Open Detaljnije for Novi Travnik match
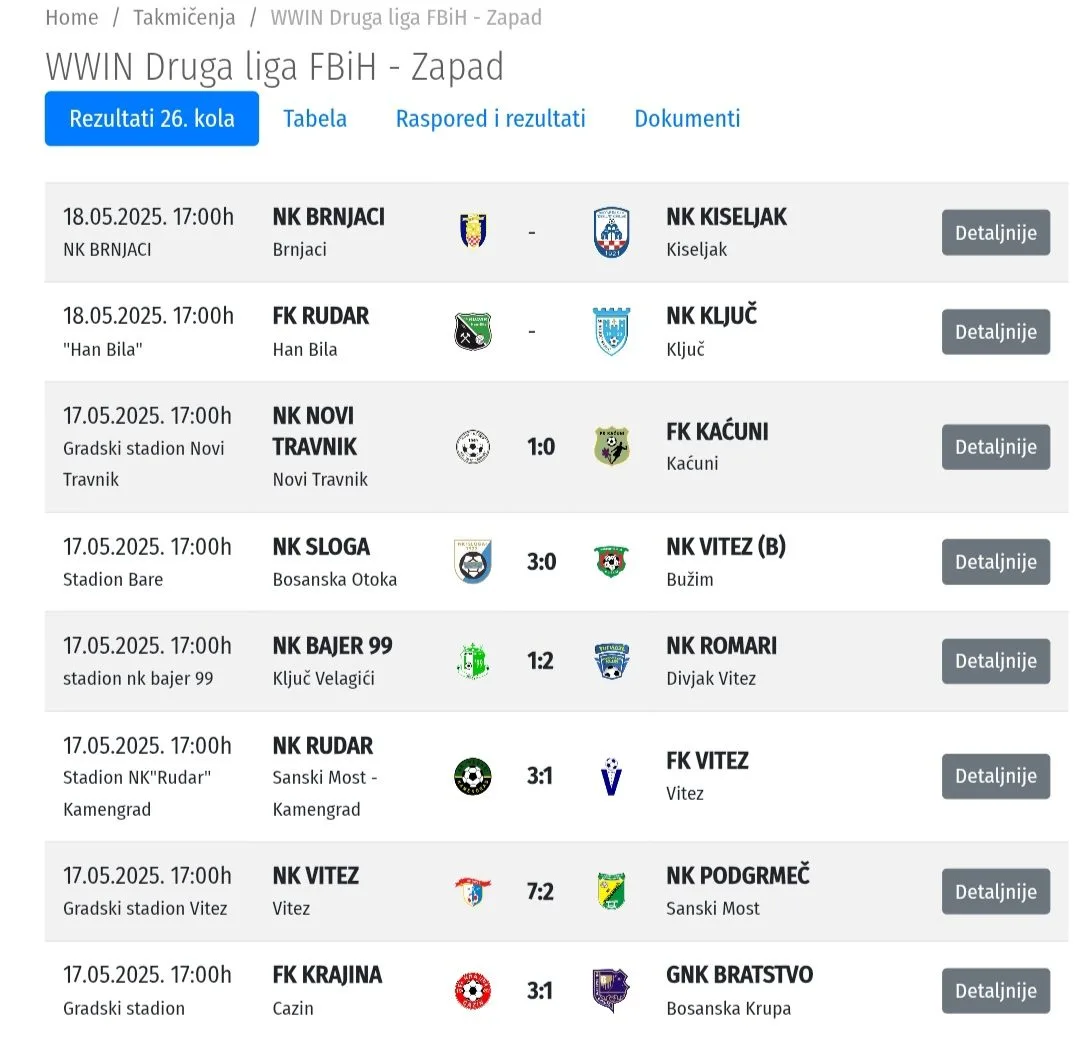The image size is (1080, 1048). click(x=996, y=447)
